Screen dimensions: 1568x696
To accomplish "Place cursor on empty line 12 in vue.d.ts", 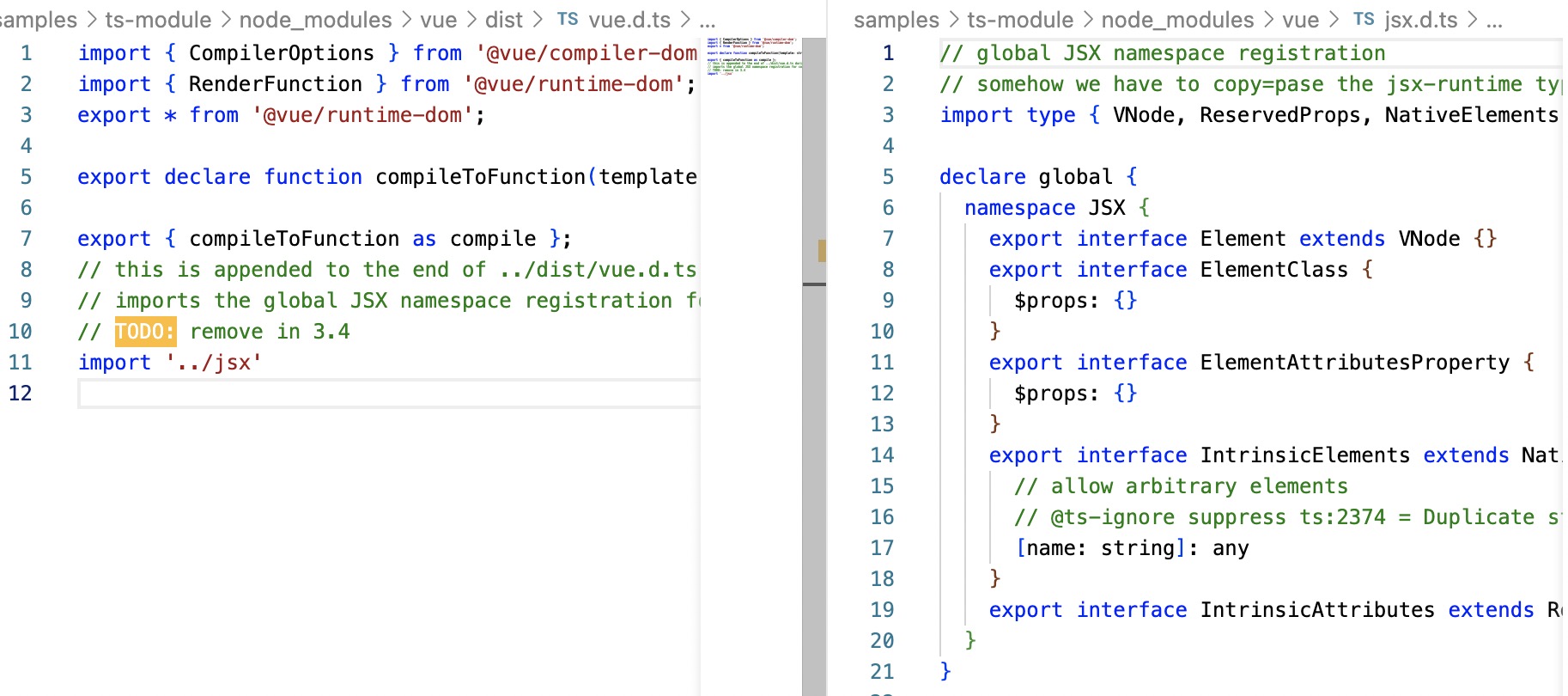I will click(x=389, y=394).
